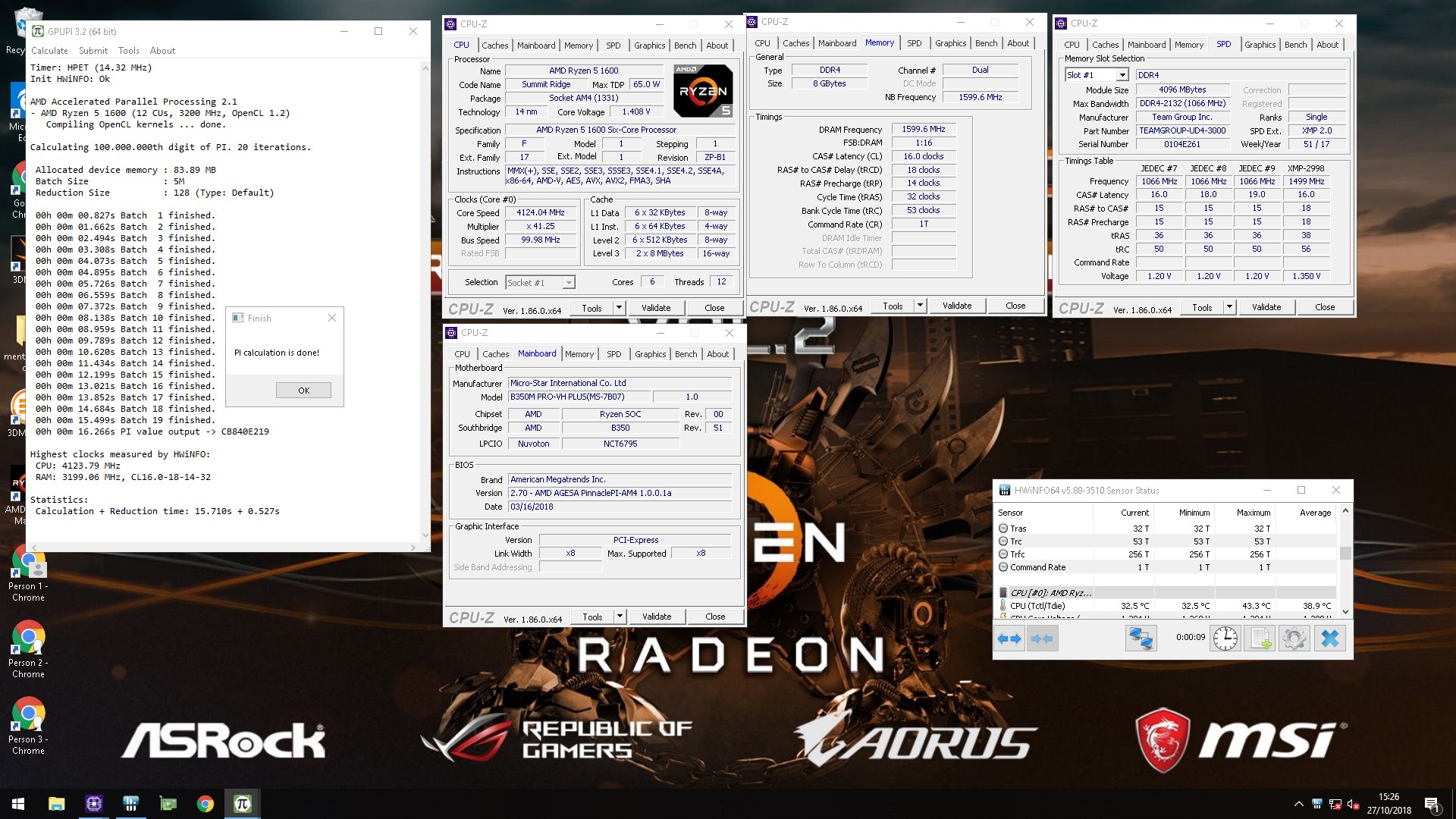Click HWiNFO collapse columns arrows button

click(x=1042, y=639)
